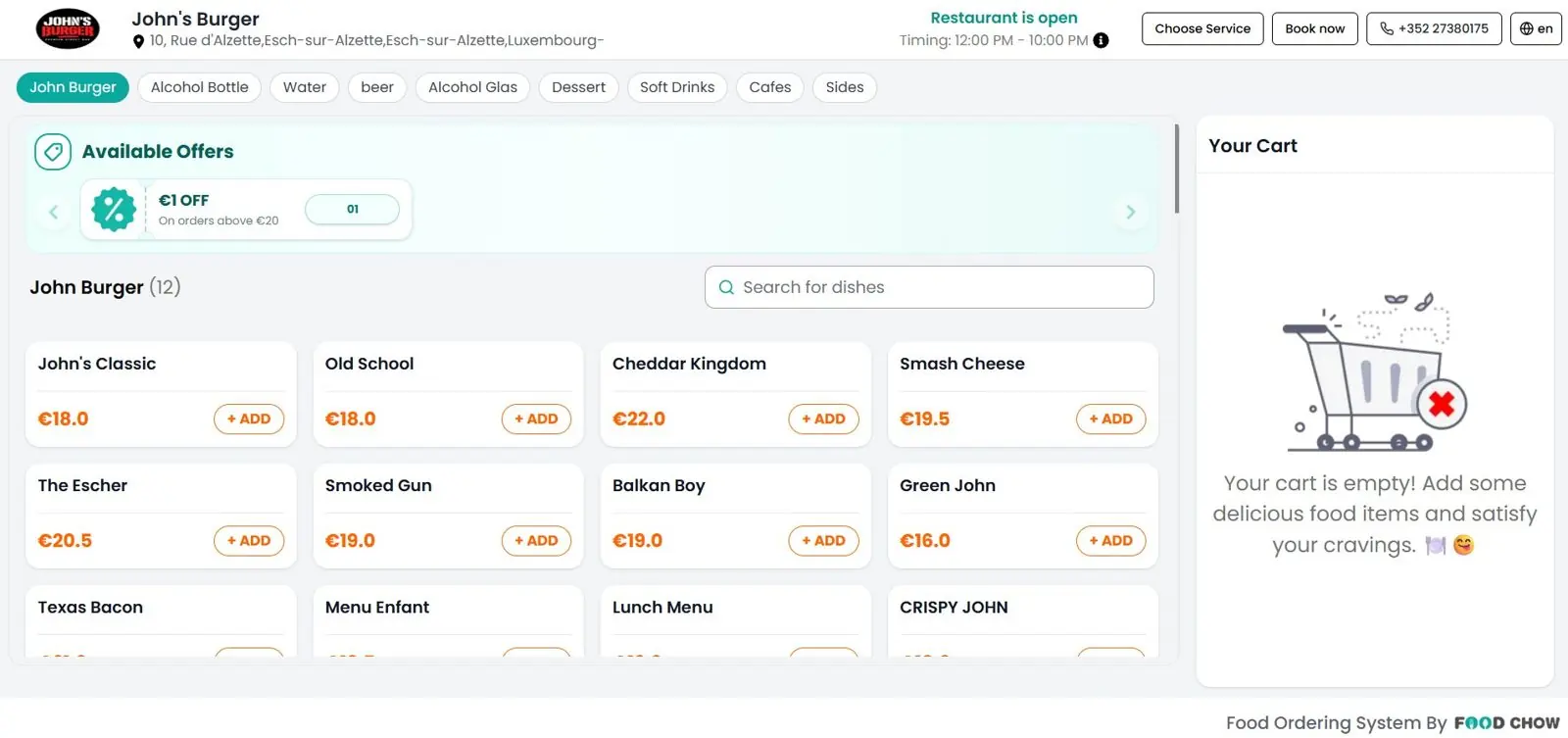
Task: Click the €1 OFF offer text
Action: (184, 200)
